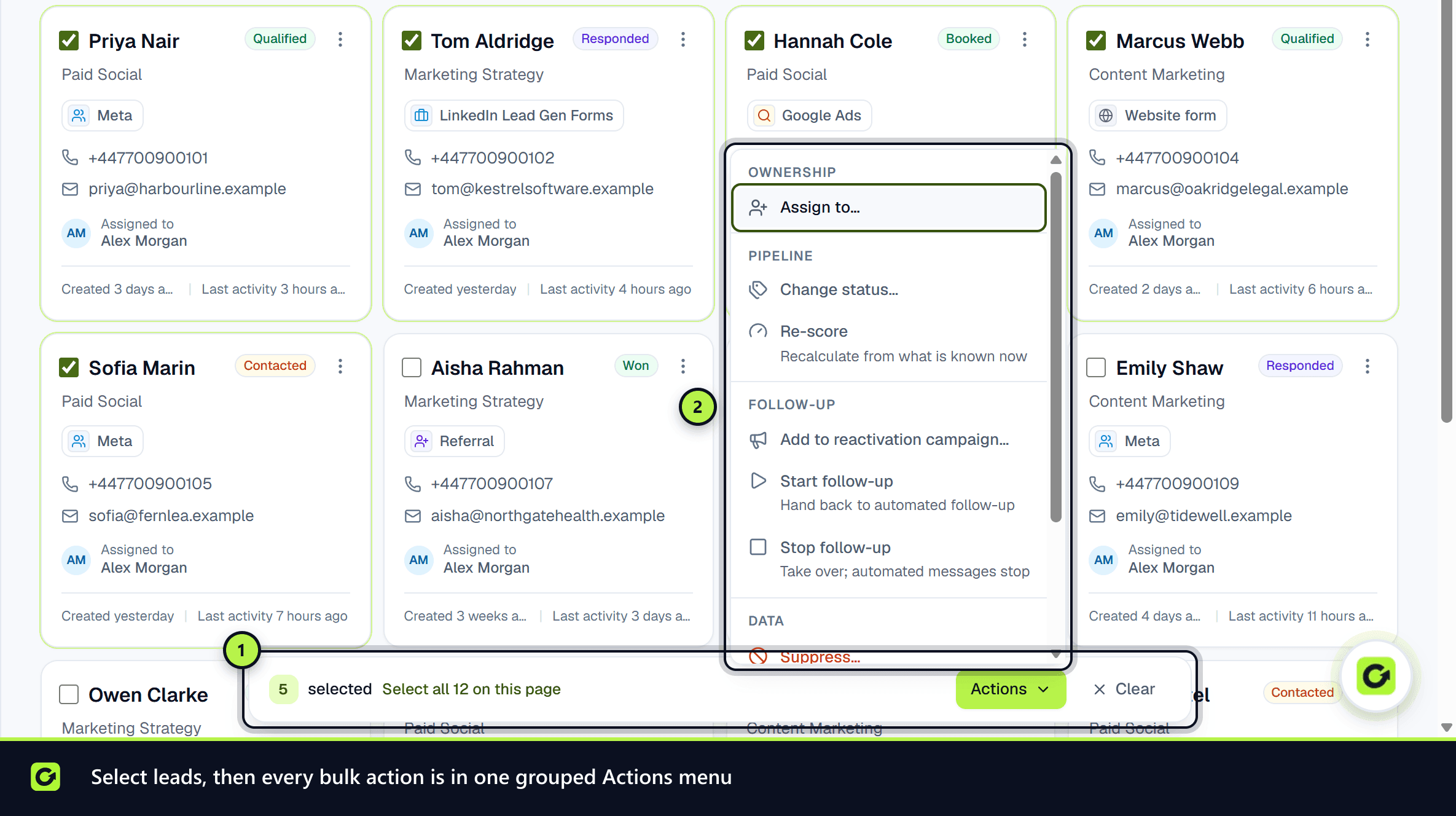Click the Referral source icon
The height and width of the screenshot is (816, 1456).
(x=421, y=441)
